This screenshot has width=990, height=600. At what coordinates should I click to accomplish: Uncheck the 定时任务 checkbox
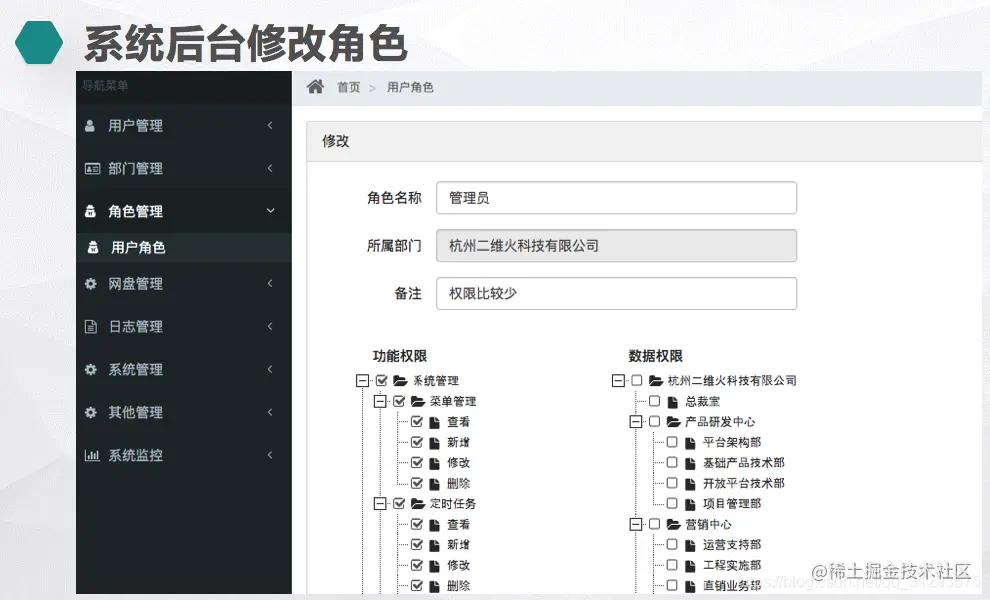coord(399,503)
